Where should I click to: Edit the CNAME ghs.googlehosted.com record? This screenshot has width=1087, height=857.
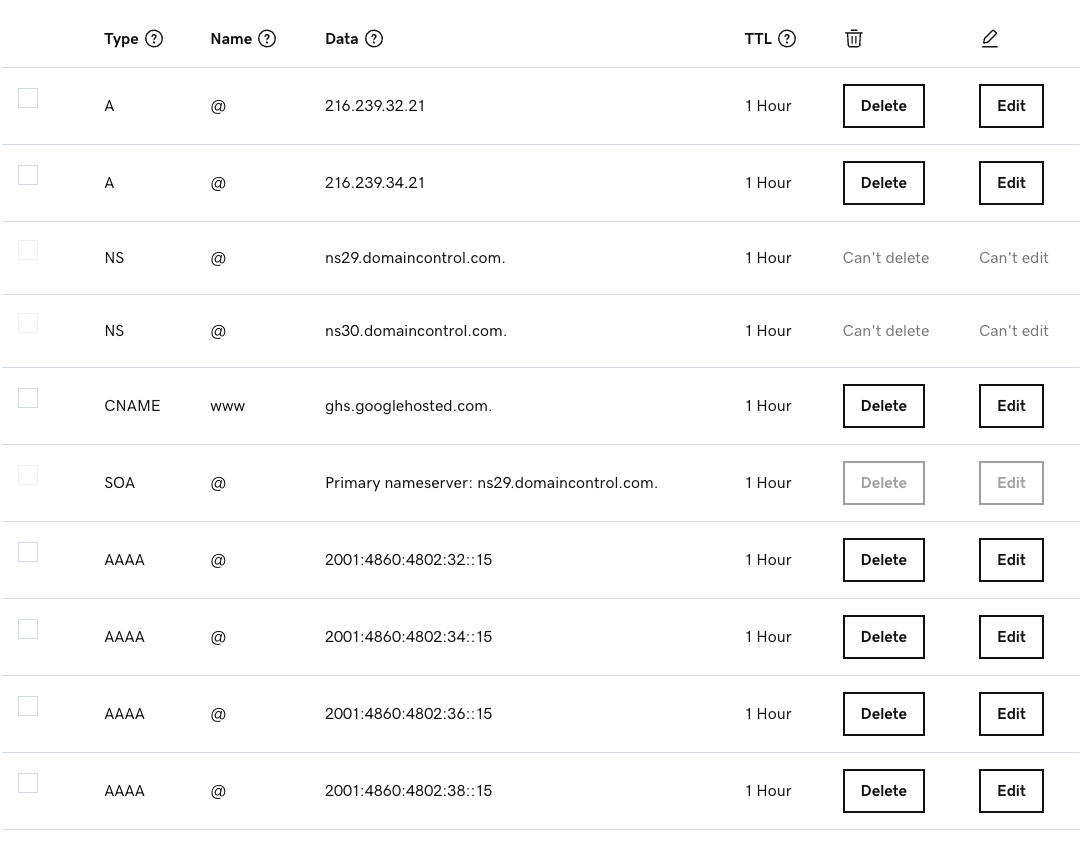1011,406
